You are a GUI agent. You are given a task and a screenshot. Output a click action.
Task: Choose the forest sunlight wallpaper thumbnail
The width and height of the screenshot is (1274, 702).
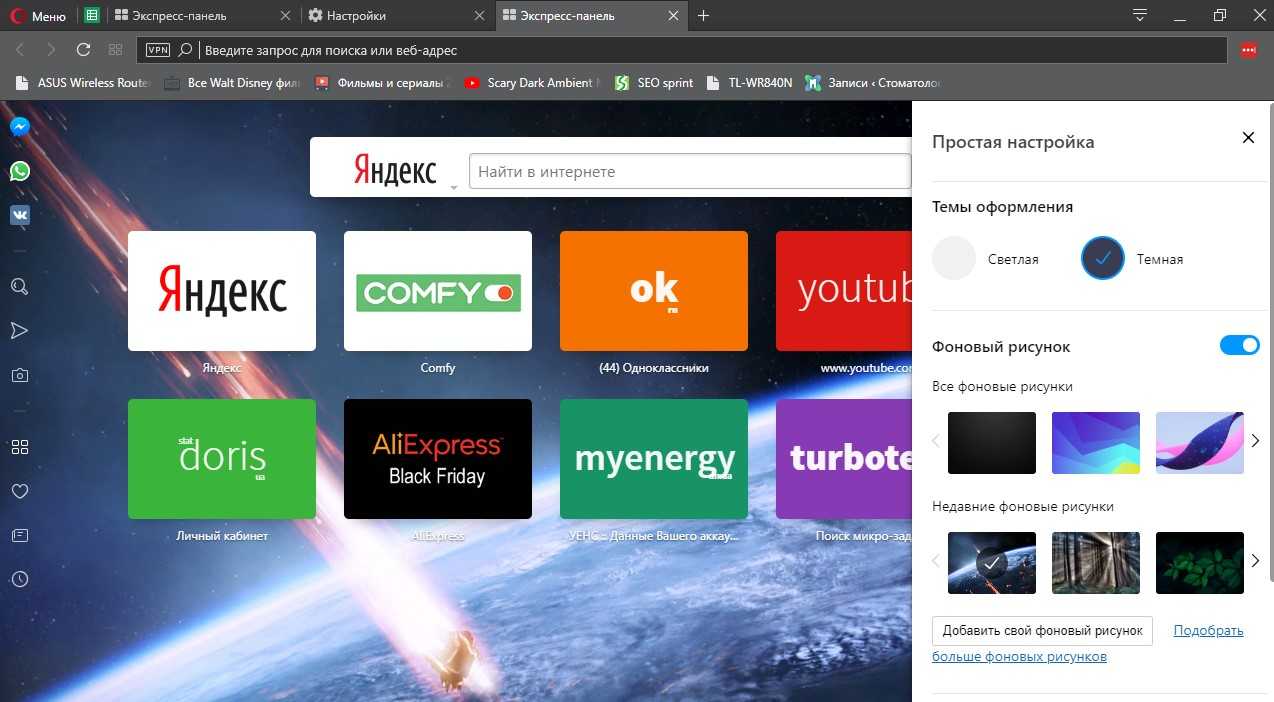click(1095, 562)
